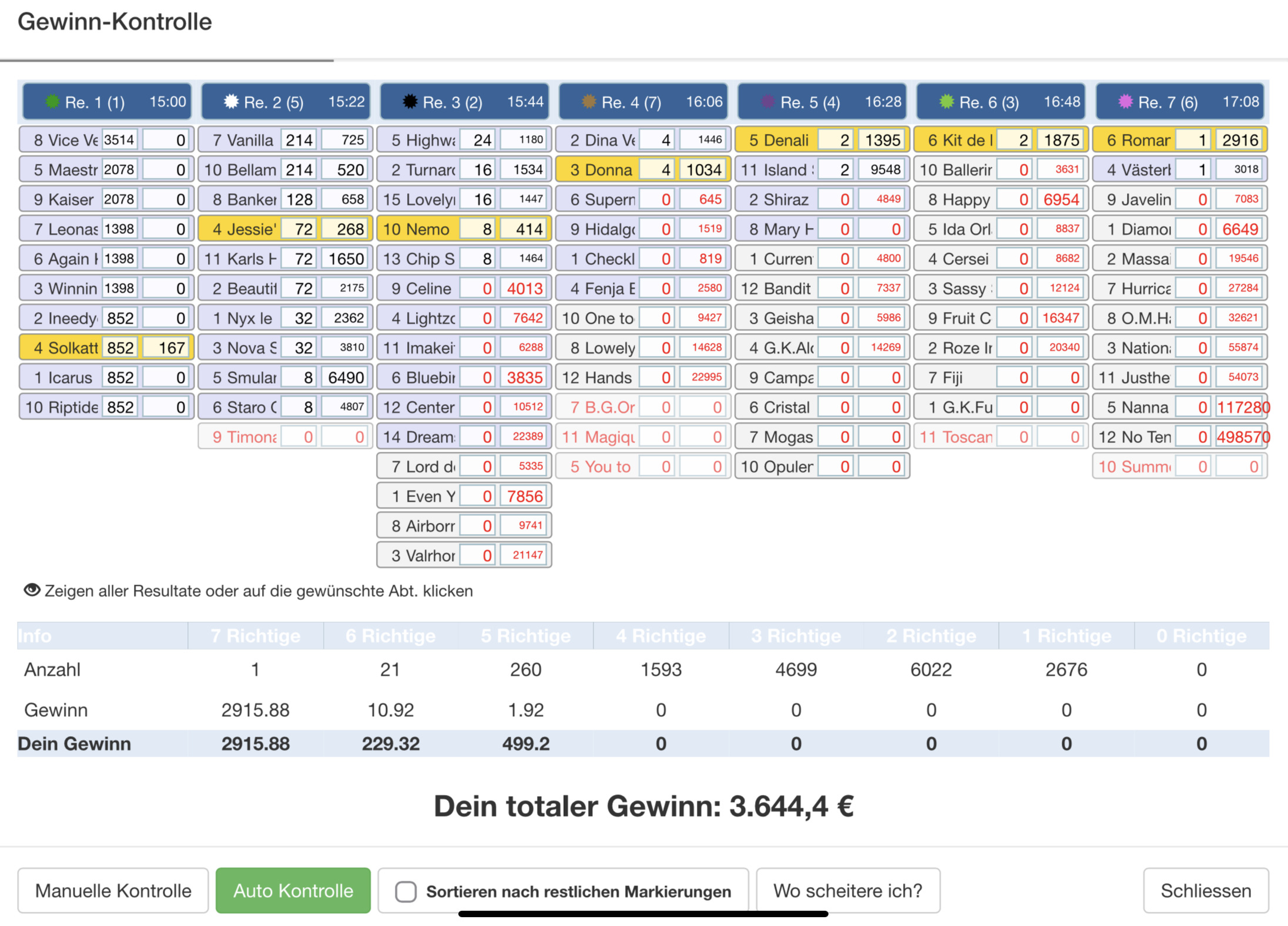Click the Dein Gewinn 229.32 cell

(391, 743)
